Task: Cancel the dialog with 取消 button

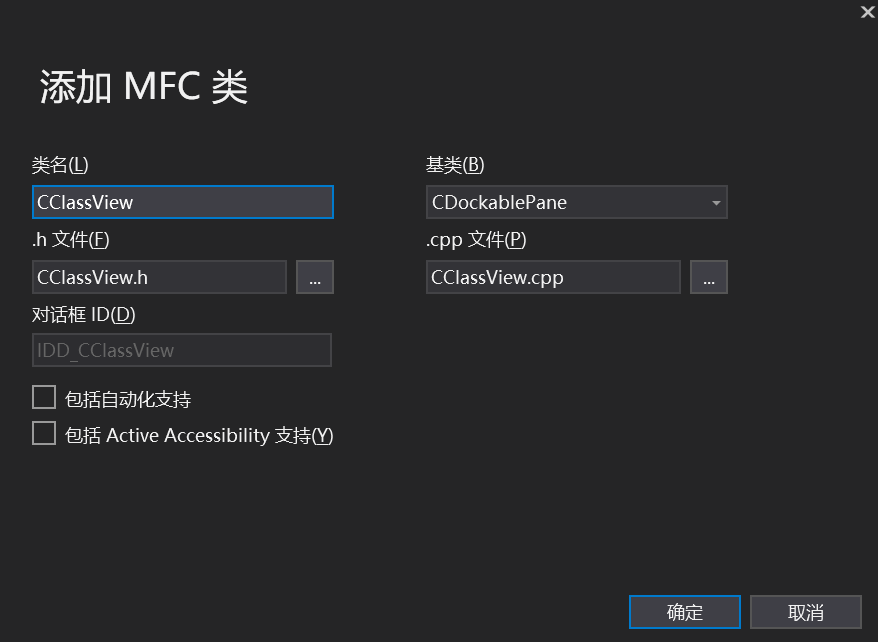Action: (806, 611)
